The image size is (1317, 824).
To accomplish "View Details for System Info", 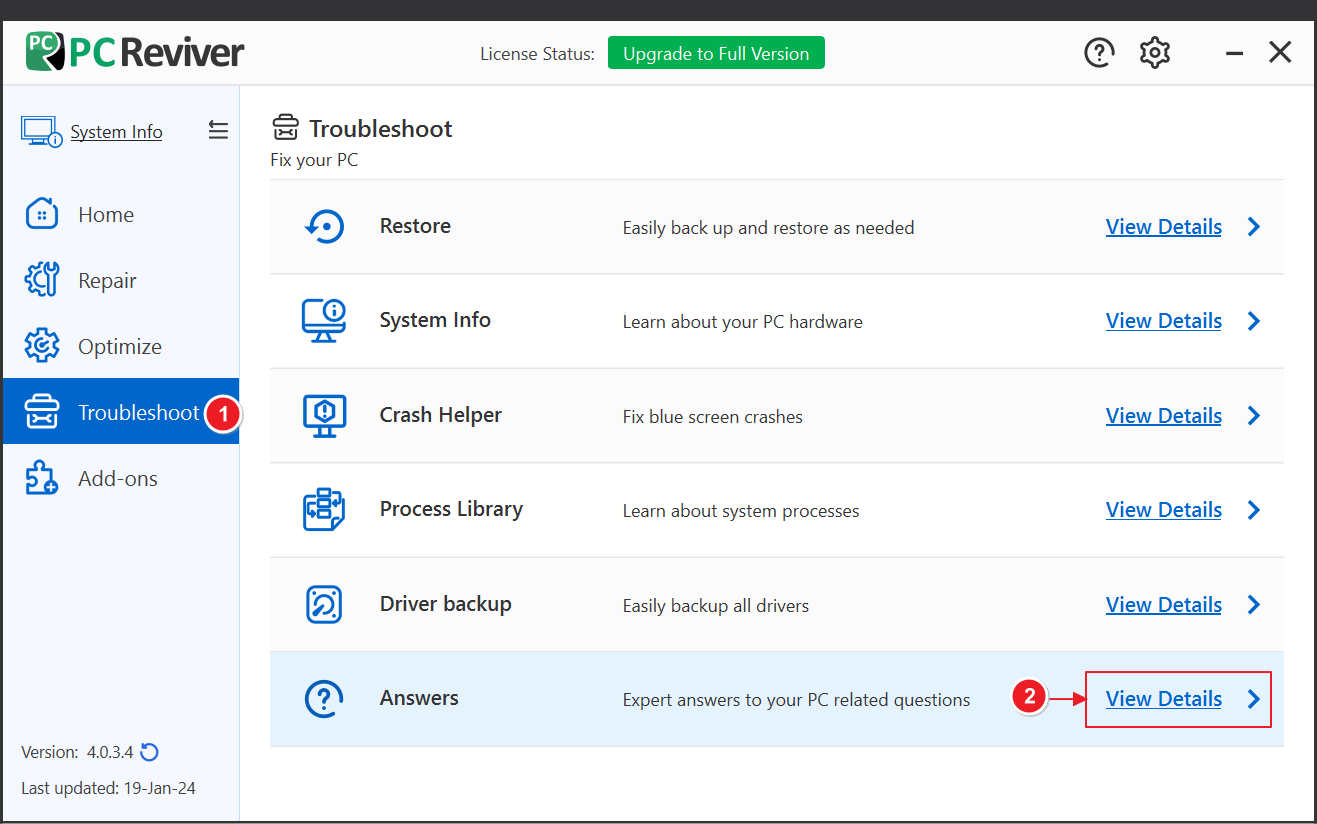I will (x=1164, y=321).
